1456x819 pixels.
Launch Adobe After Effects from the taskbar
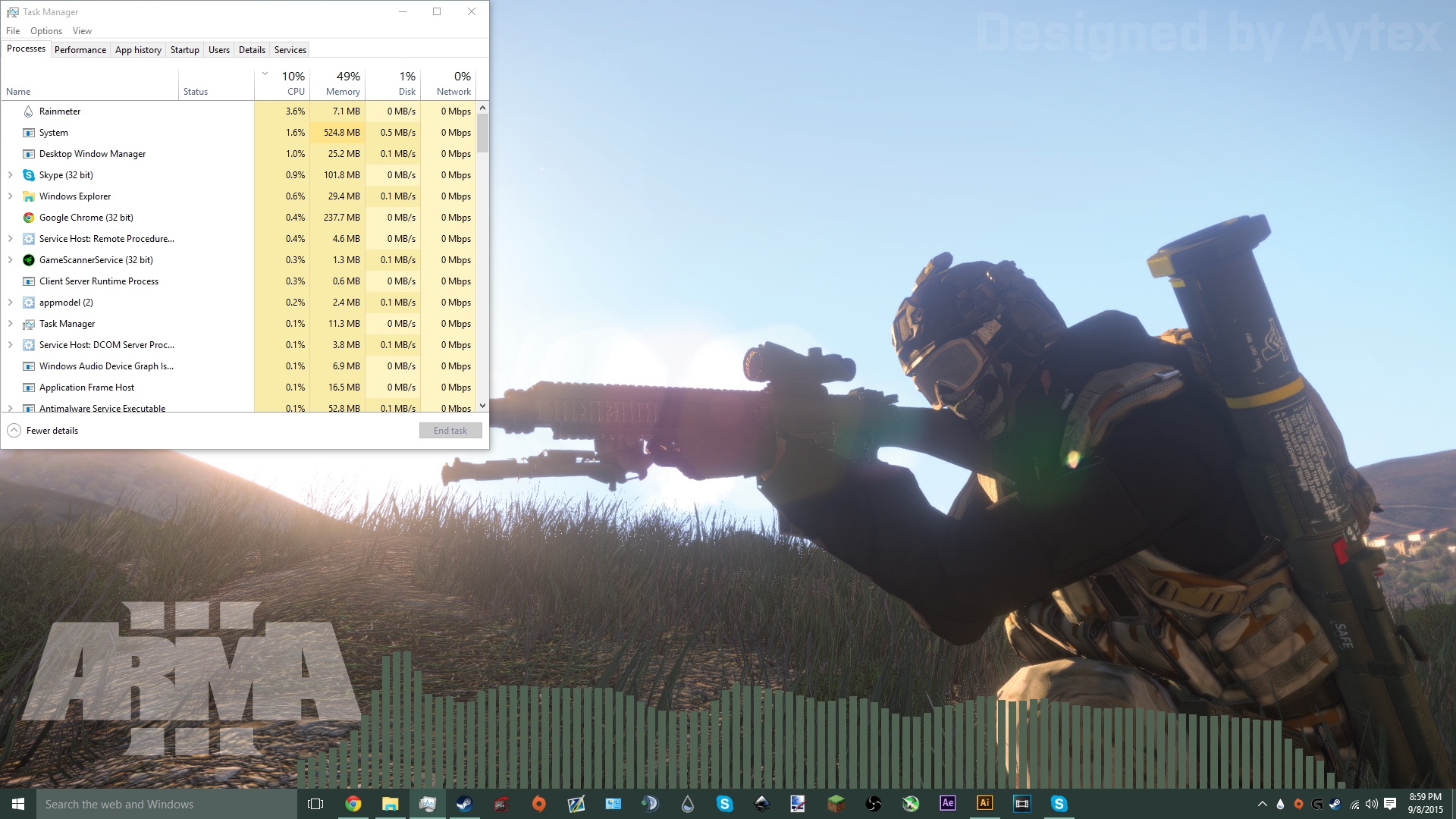coord(948,804)
